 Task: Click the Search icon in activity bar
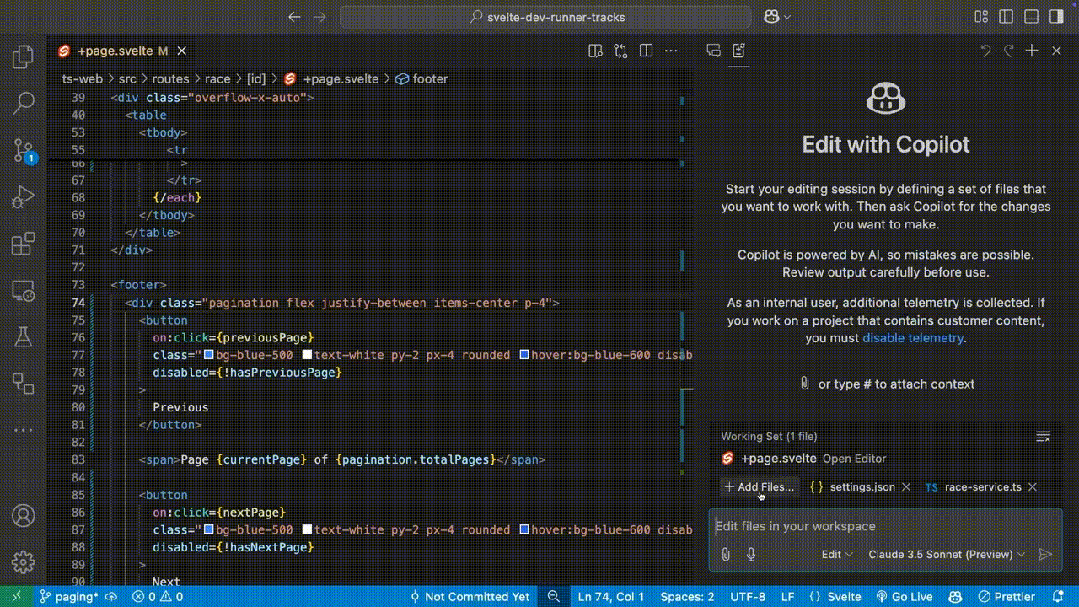(24, 103)
